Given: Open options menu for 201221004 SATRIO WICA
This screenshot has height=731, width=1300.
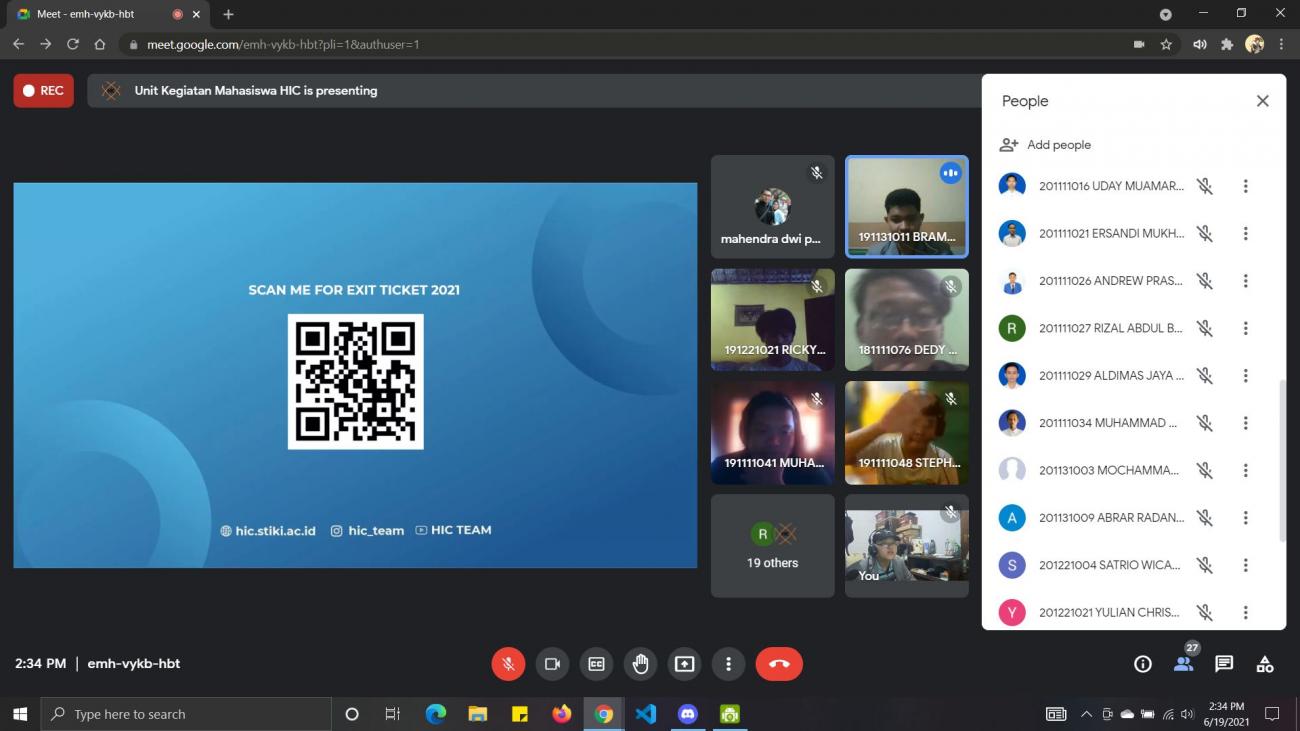Looking at the screenshot, I should tap(1245, 565).
